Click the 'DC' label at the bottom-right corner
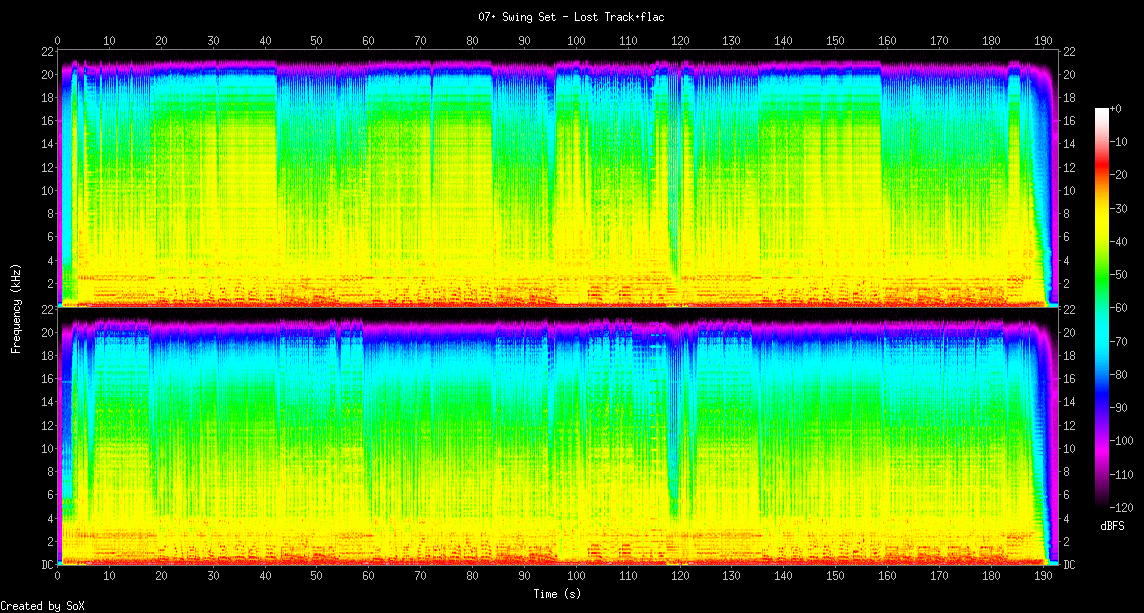 [1069, 565]
